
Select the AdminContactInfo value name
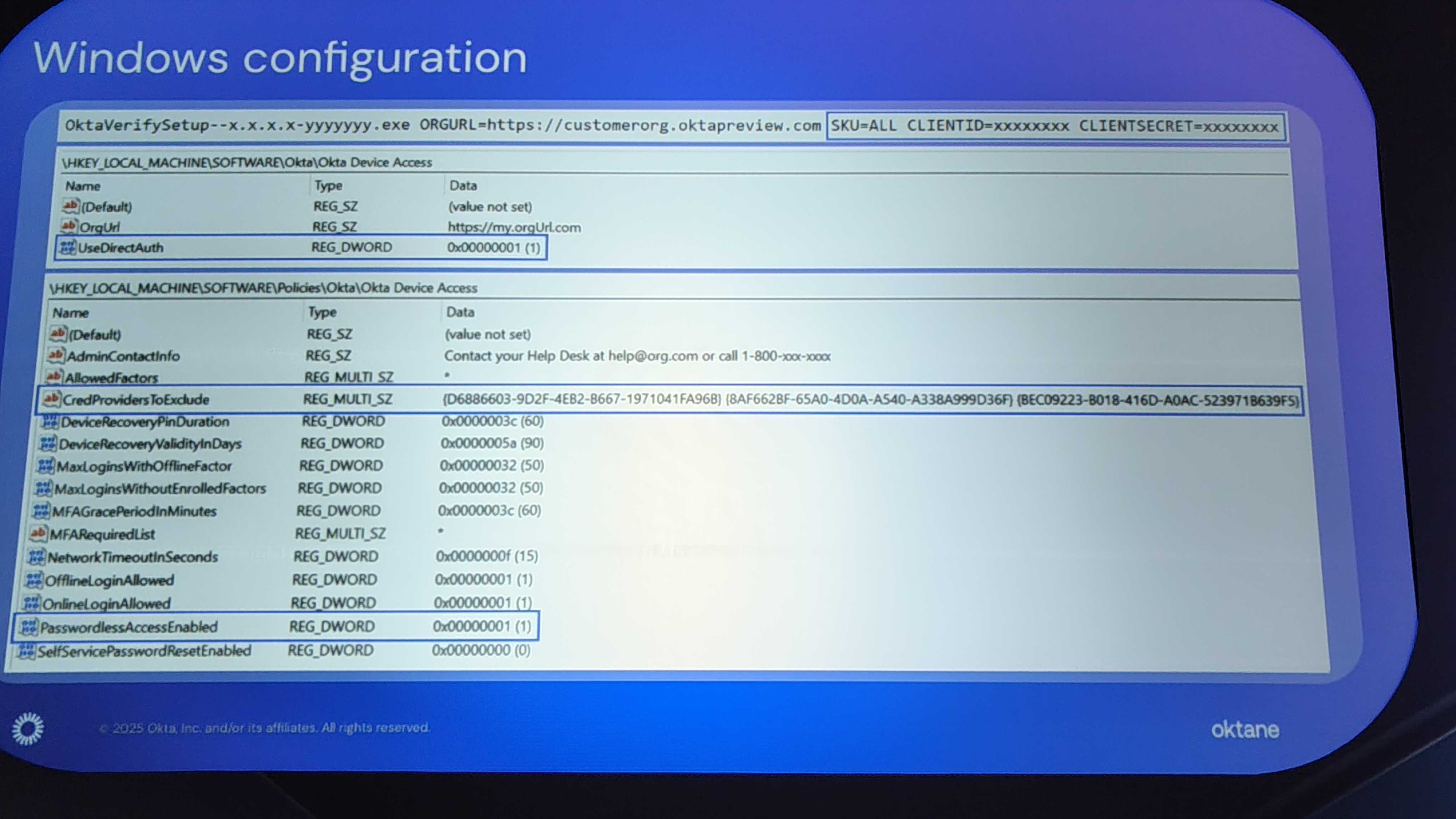(123, 356)
